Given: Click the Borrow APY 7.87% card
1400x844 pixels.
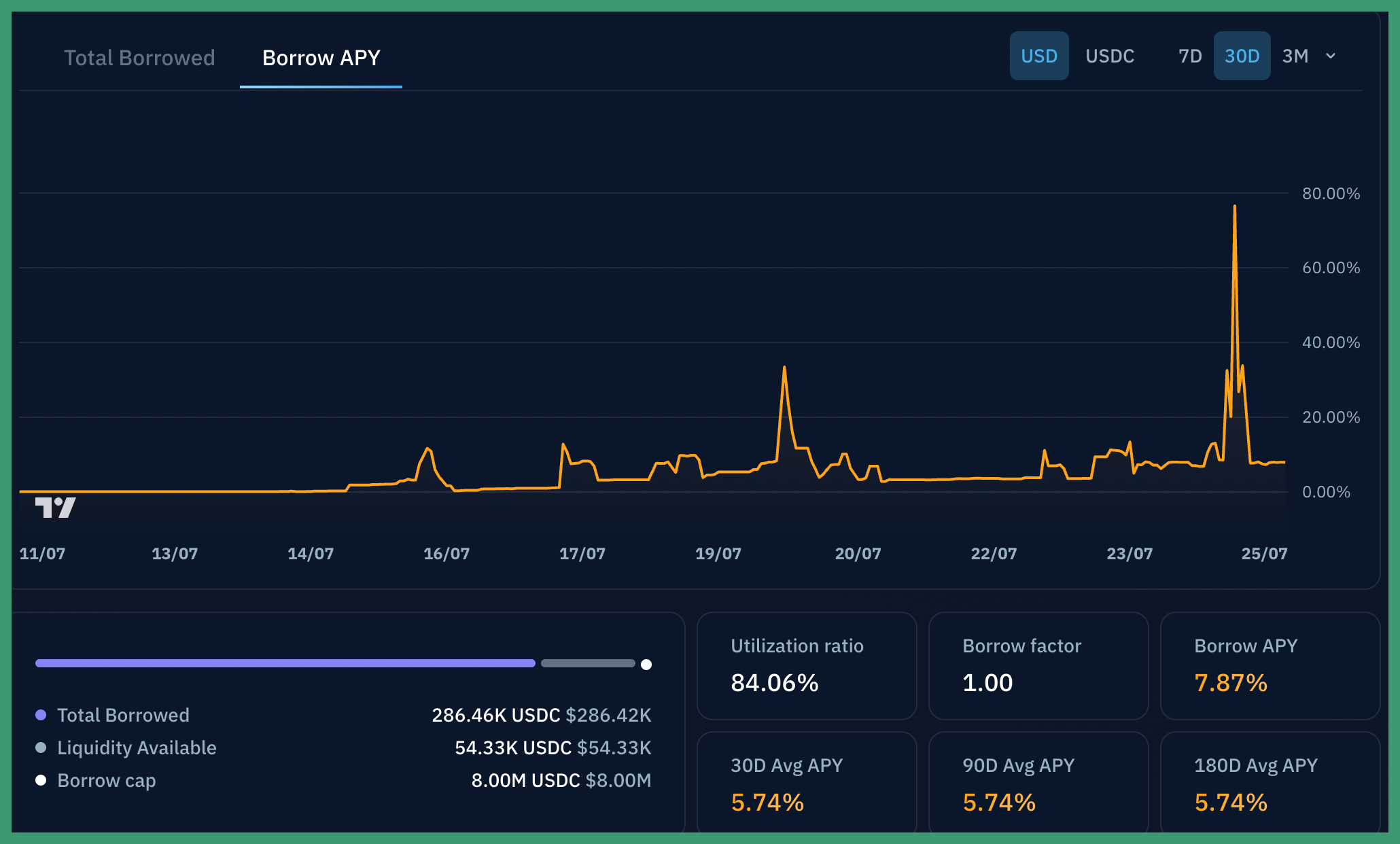Looking at the screenshot, I should pyautogui.click(x=1270, y=665).
